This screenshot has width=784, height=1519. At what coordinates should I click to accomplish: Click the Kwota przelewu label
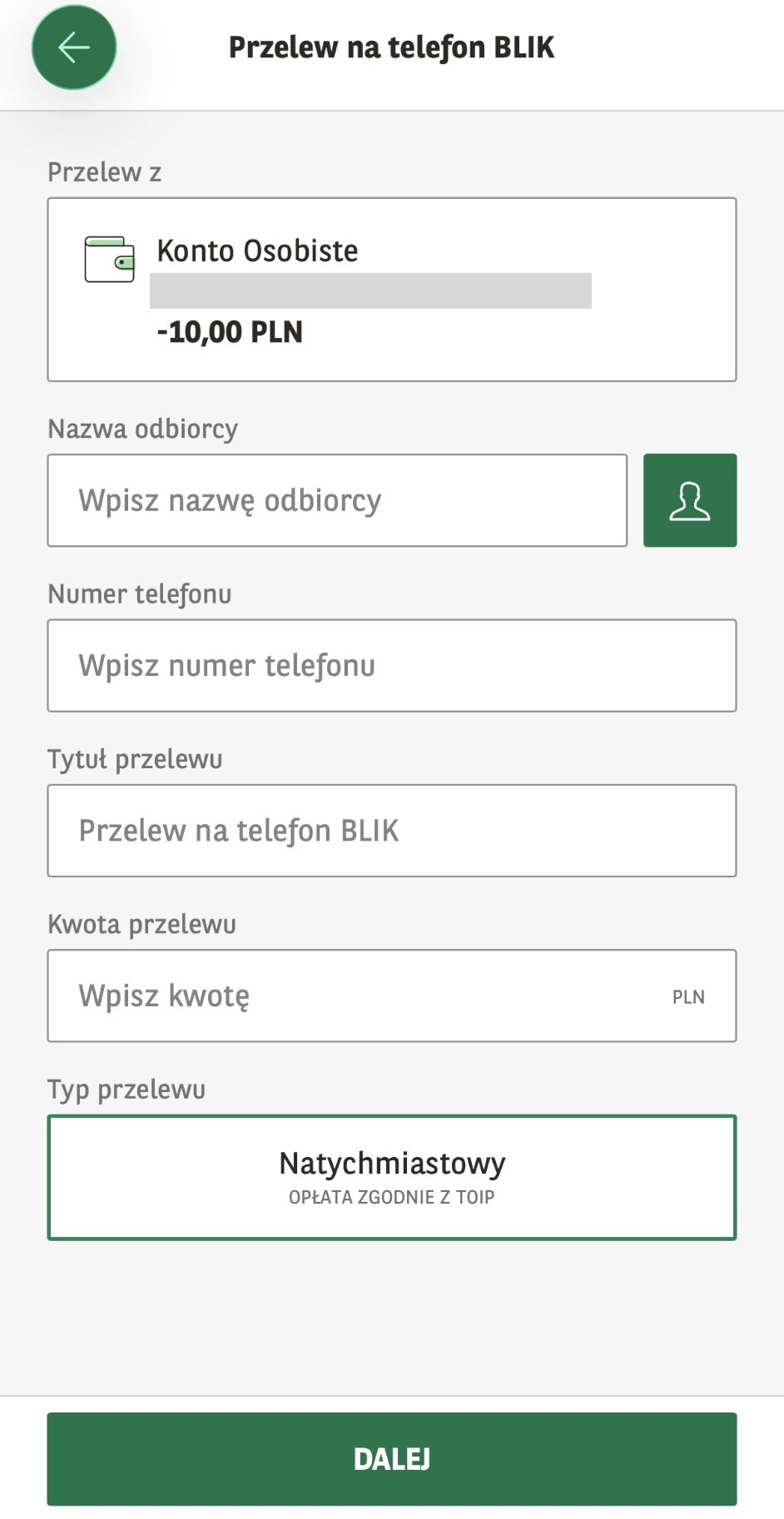(141, 924)
